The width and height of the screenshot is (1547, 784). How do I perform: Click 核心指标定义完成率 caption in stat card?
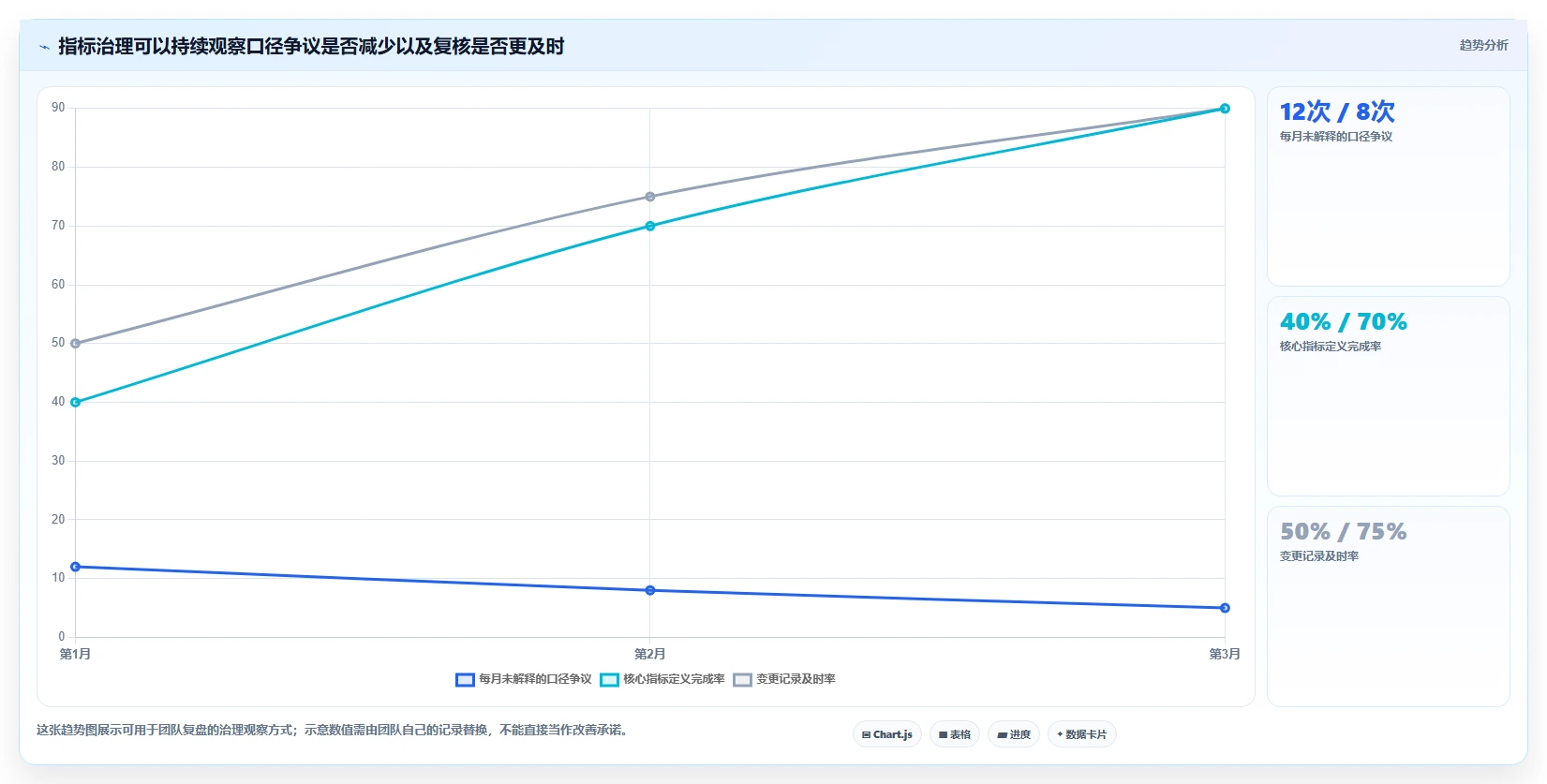tap(1331, 347)
